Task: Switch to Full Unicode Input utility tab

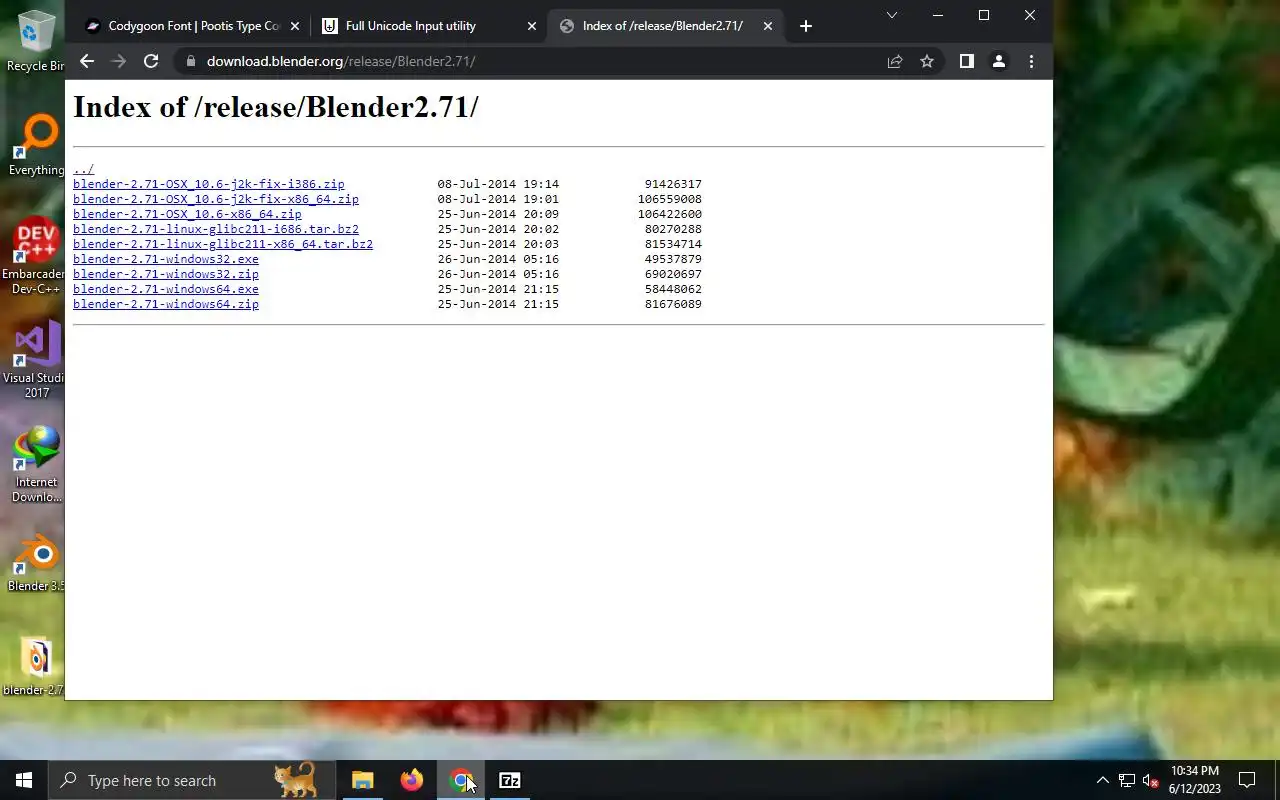Action: coord(429,26)
